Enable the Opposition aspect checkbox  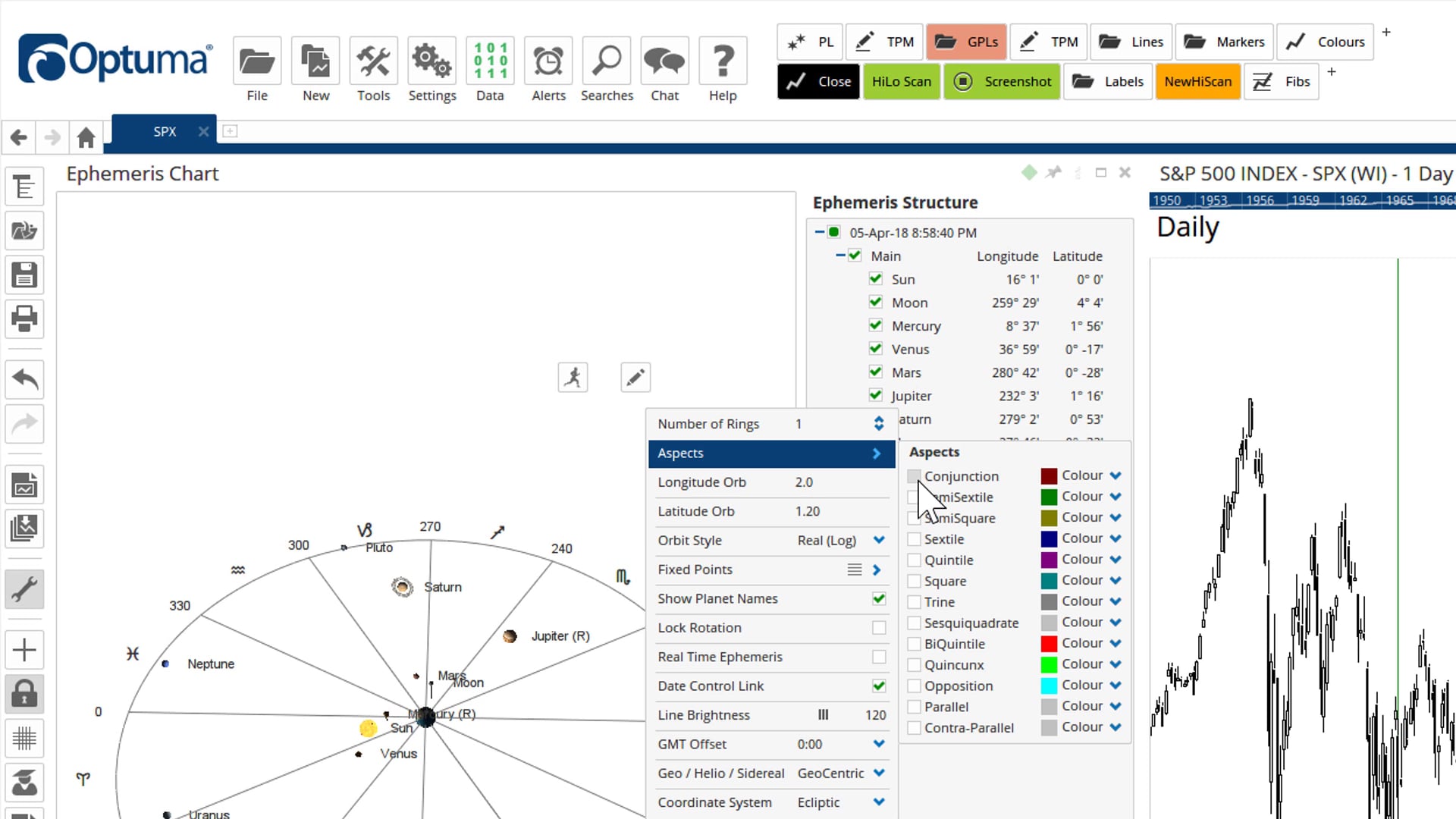point(914,686)
